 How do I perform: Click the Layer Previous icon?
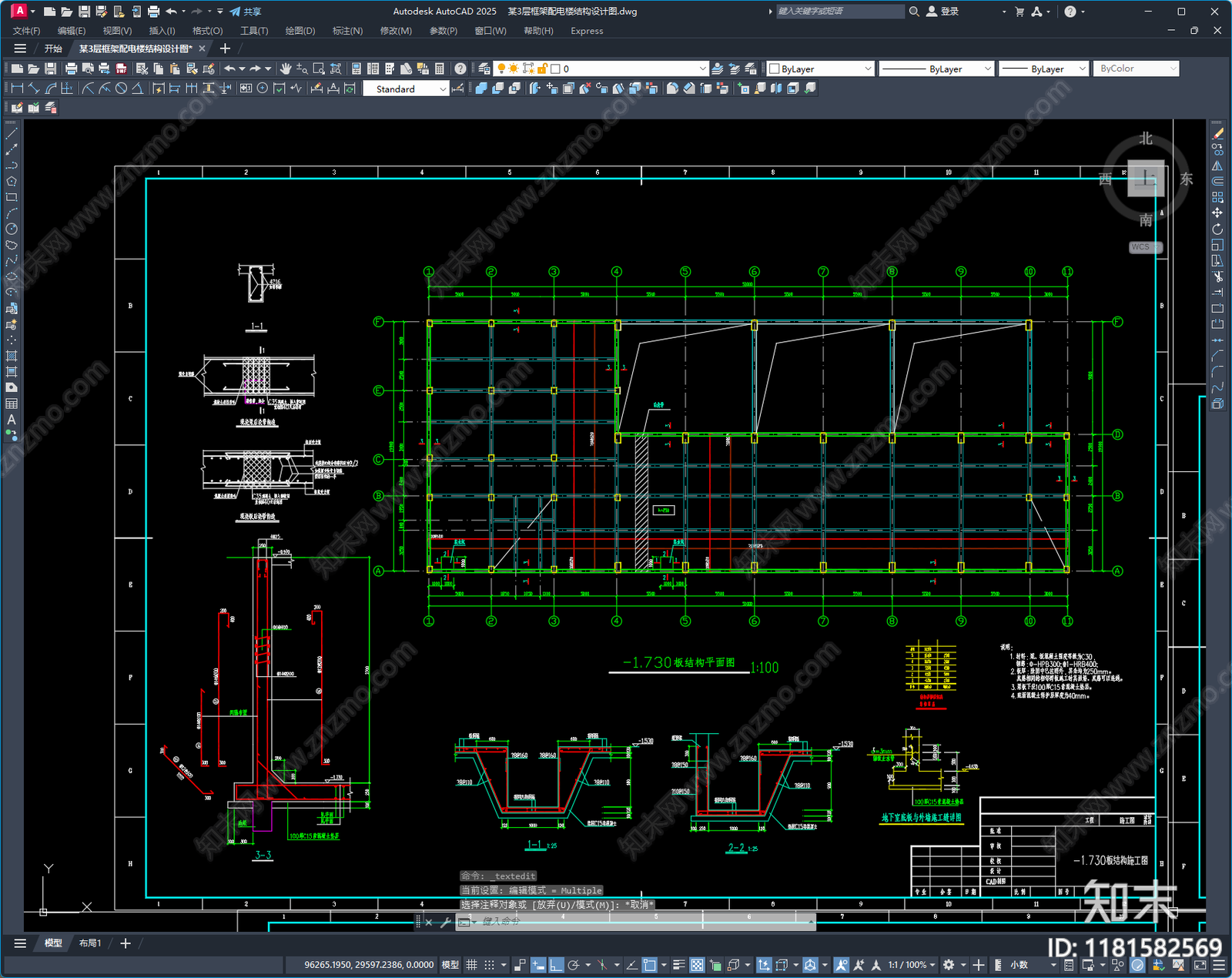click(x=734, y=69)
